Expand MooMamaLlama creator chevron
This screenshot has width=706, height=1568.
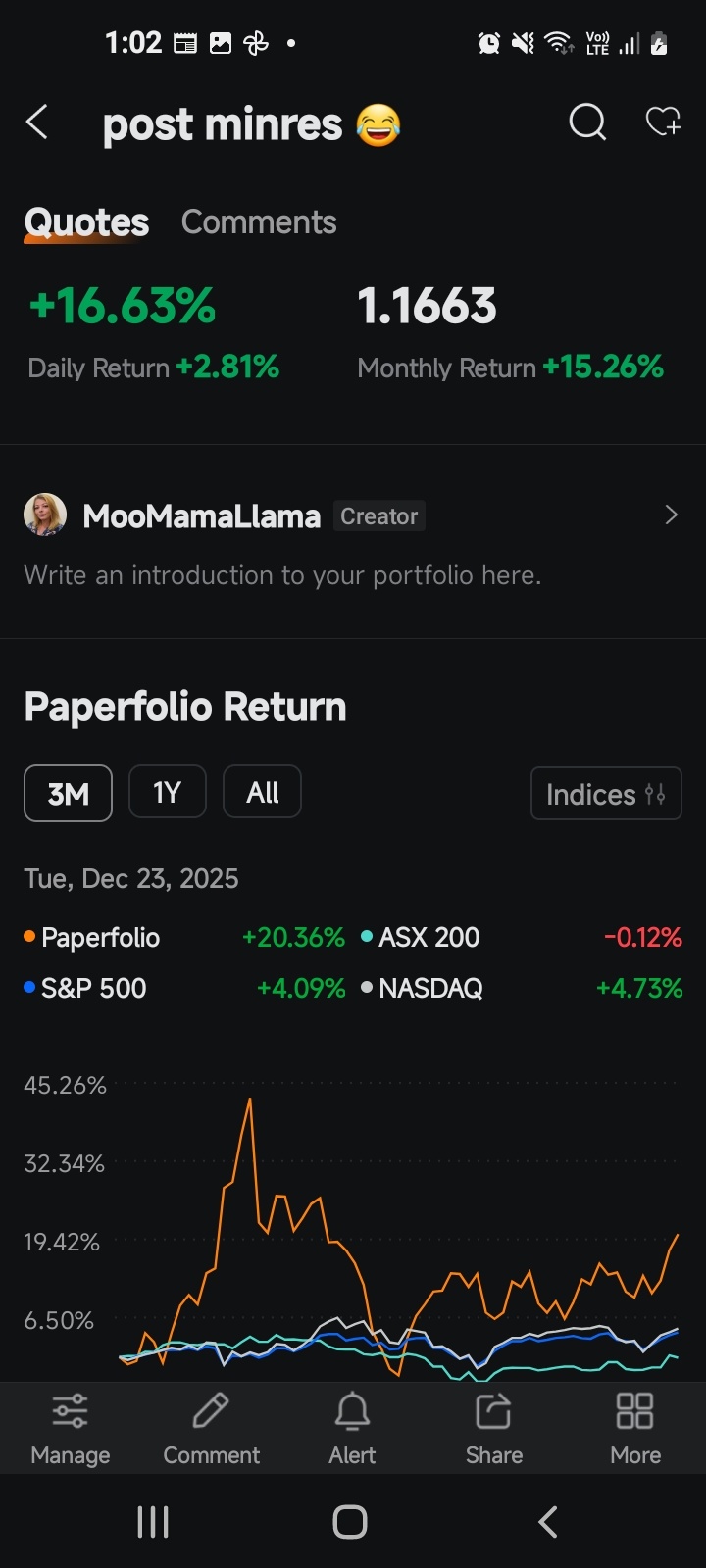click(x=672, y=514)
